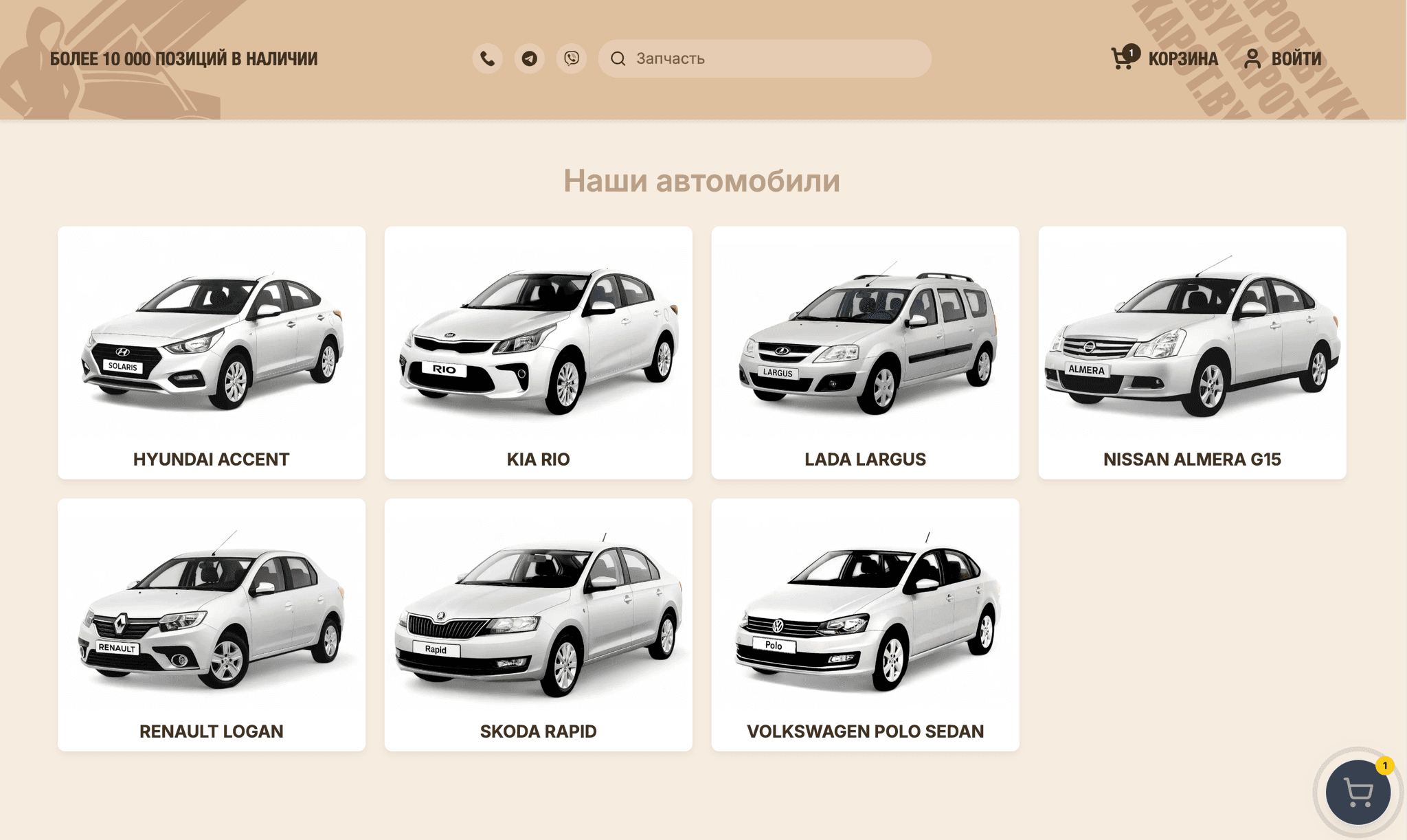Select the Hyundai Accent car image

tap(212, 340)
